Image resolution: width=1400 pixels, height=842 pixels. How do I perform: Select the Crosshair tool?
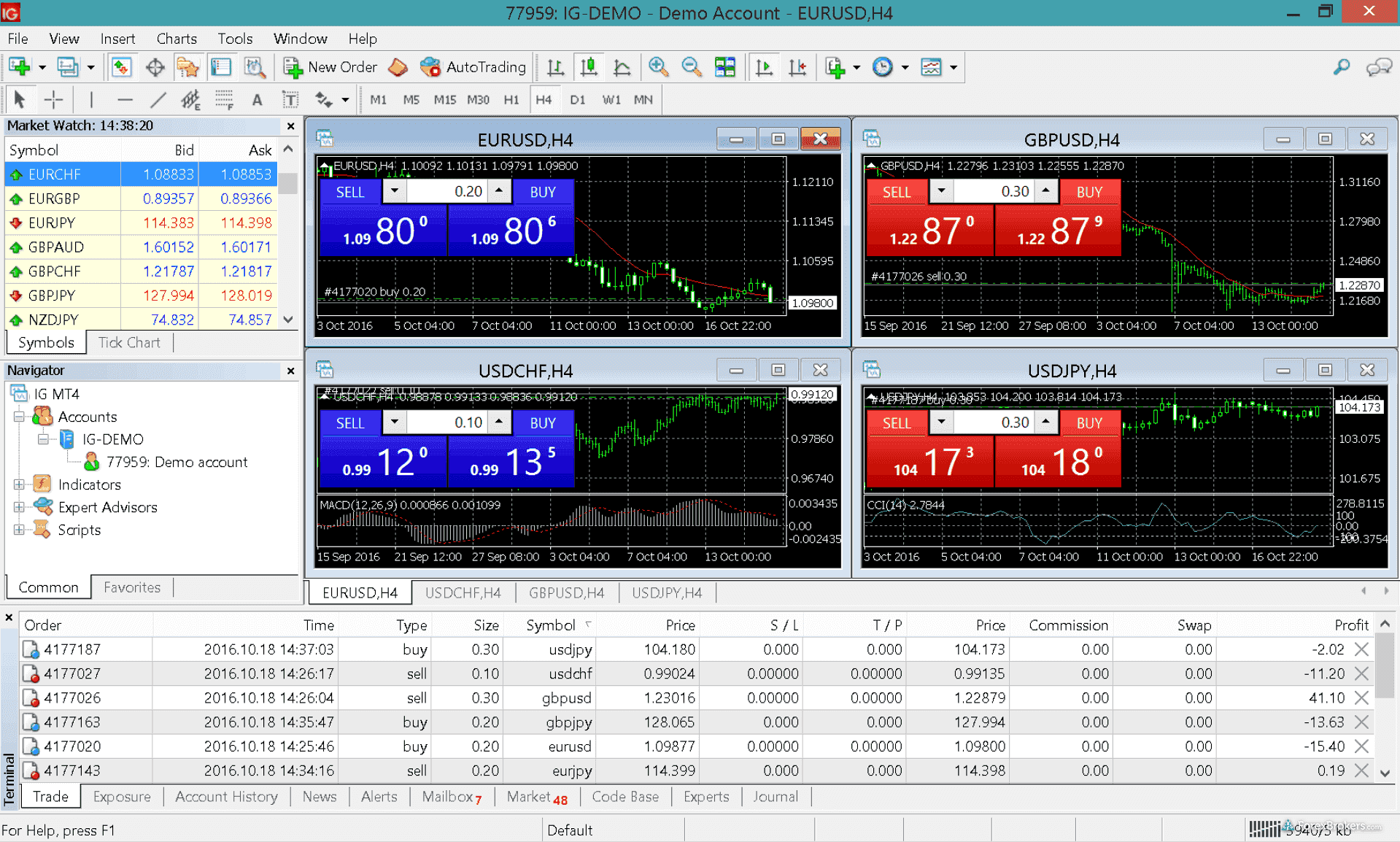pyautogui.click(x=53, y=99)
